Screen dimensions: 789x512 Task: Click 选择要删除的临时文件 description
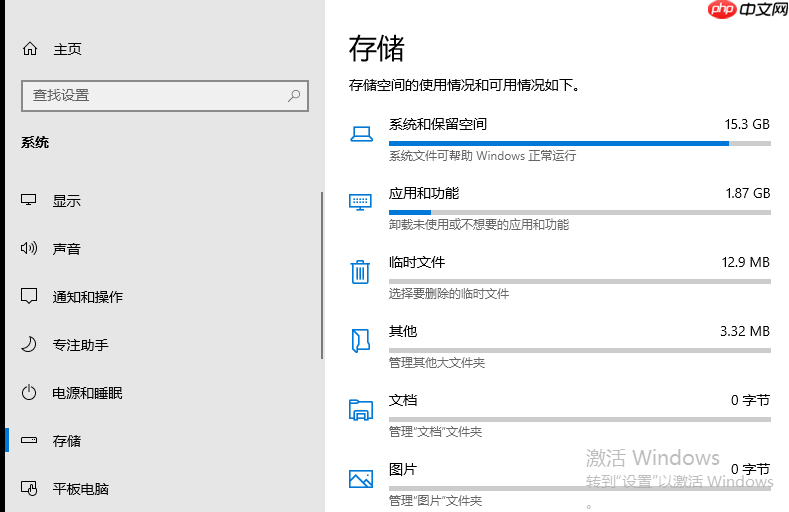(449, 294)
